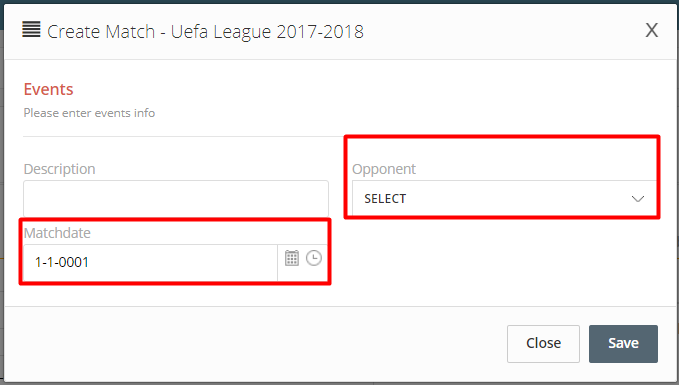Click the Matchdate field showing 1-1-0001
Image resolution: width=679 pixels, height=385 pixels.
150,262
